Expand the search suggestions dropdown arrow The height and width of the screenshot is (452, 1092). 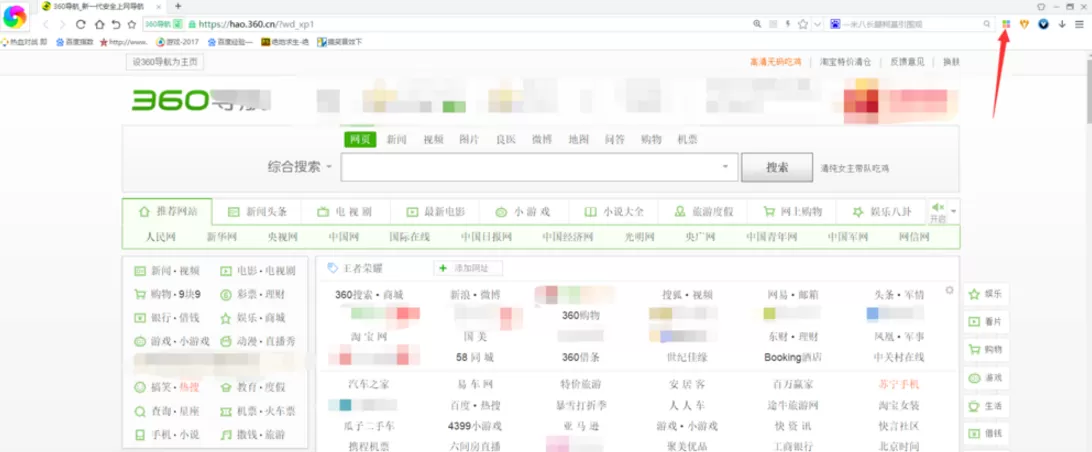[726, 167]
